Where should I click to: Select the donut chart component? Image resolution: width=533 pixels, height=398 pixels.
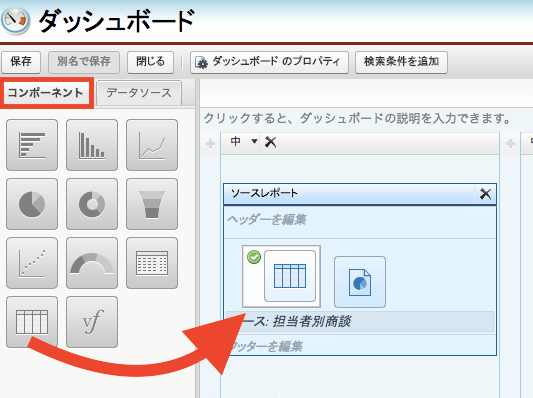coord(92,204)
